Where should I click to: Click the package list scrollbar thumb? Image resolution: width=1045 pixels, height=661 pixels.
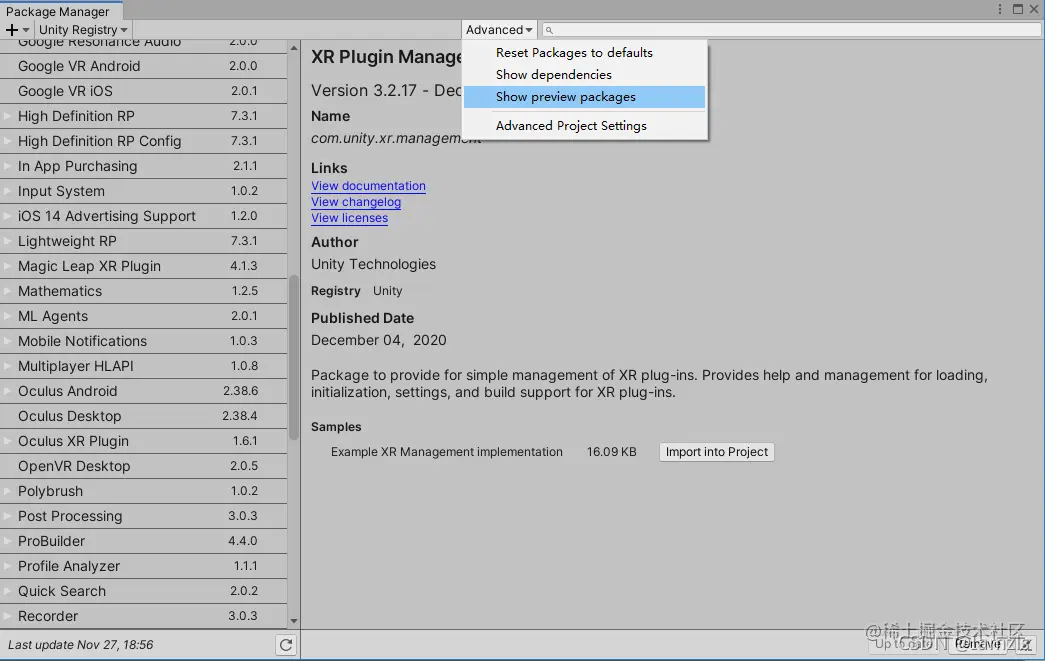(293, 358)
